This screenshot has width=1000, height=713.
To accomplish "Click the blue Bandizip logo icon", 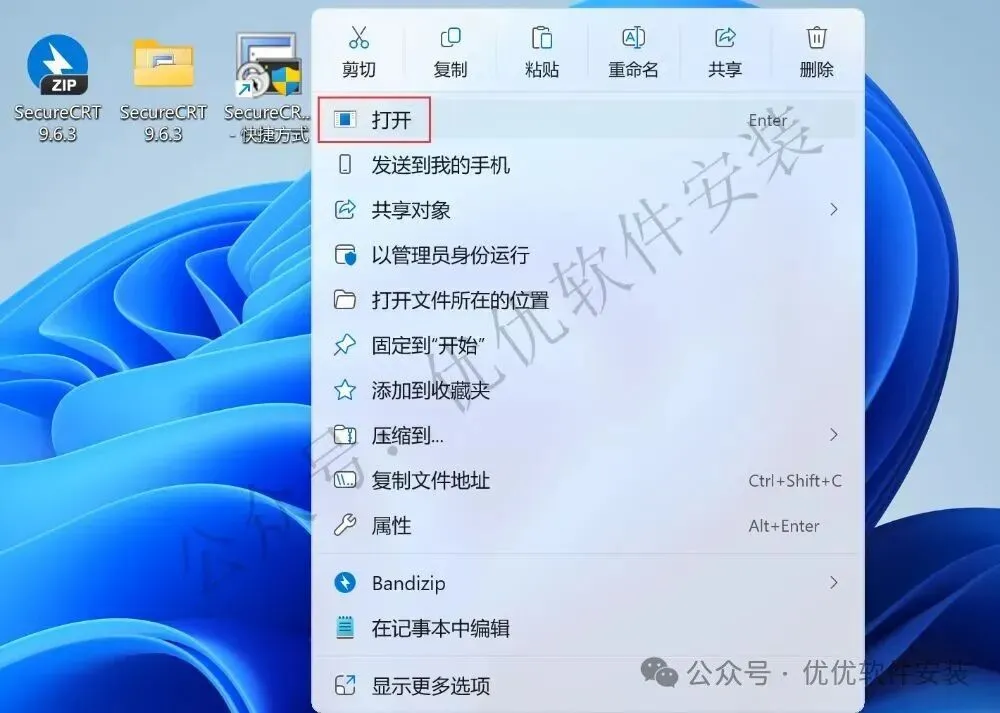I will (x=345, y=582).
